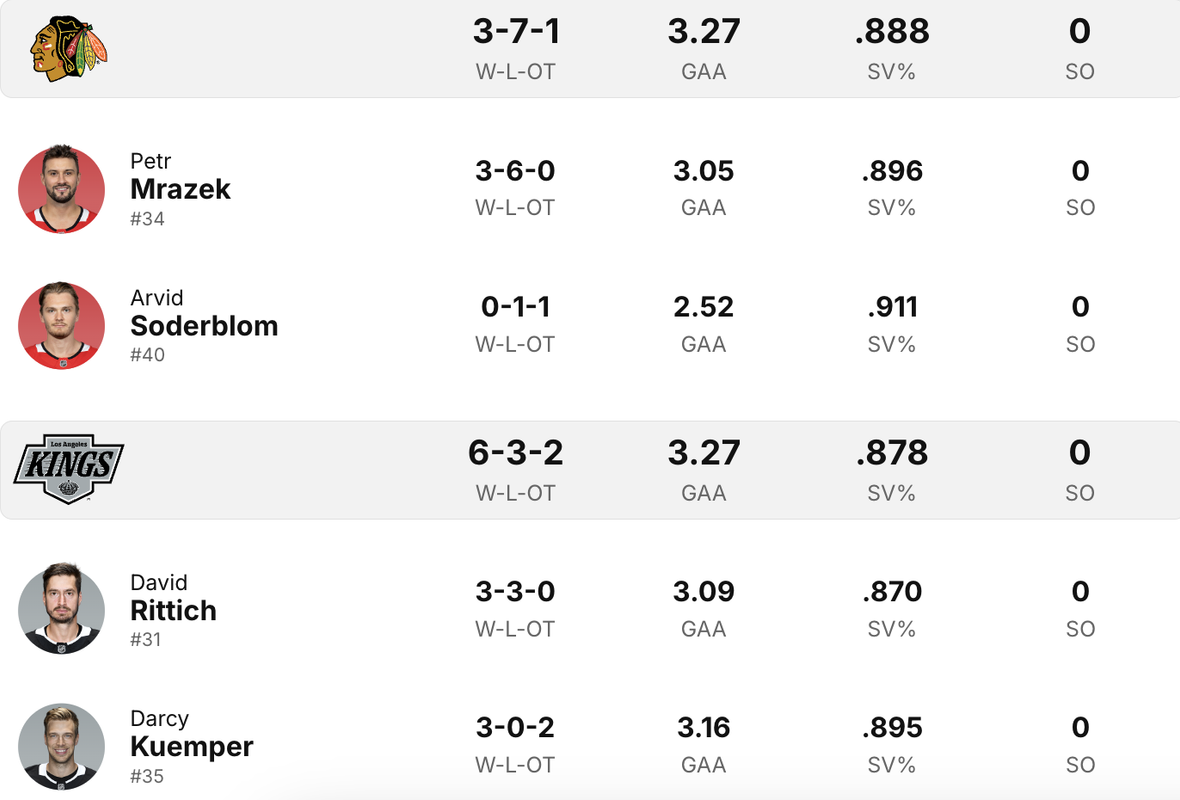Click Kuemper's 3-0-2 record
The height and width of the screenshot is (800, 1180).
pos(515,728)
